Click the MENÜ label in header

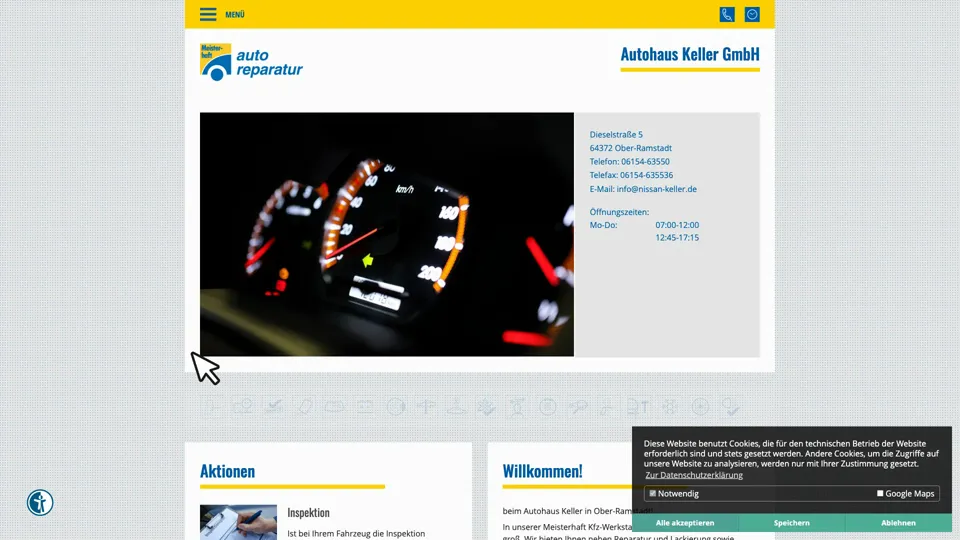(x=235, y=15)
